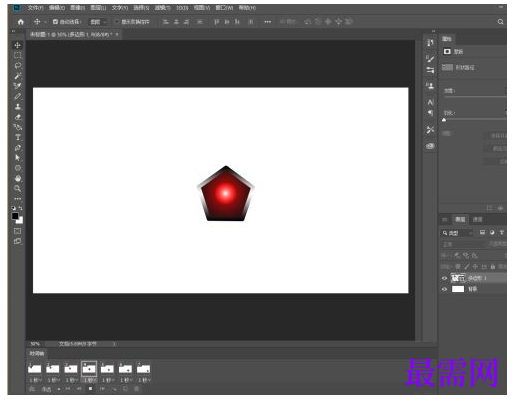Hide the 背景 (Background) layer via its eye icon
This screenshot has height=404, width=517.
pos(444,289)
